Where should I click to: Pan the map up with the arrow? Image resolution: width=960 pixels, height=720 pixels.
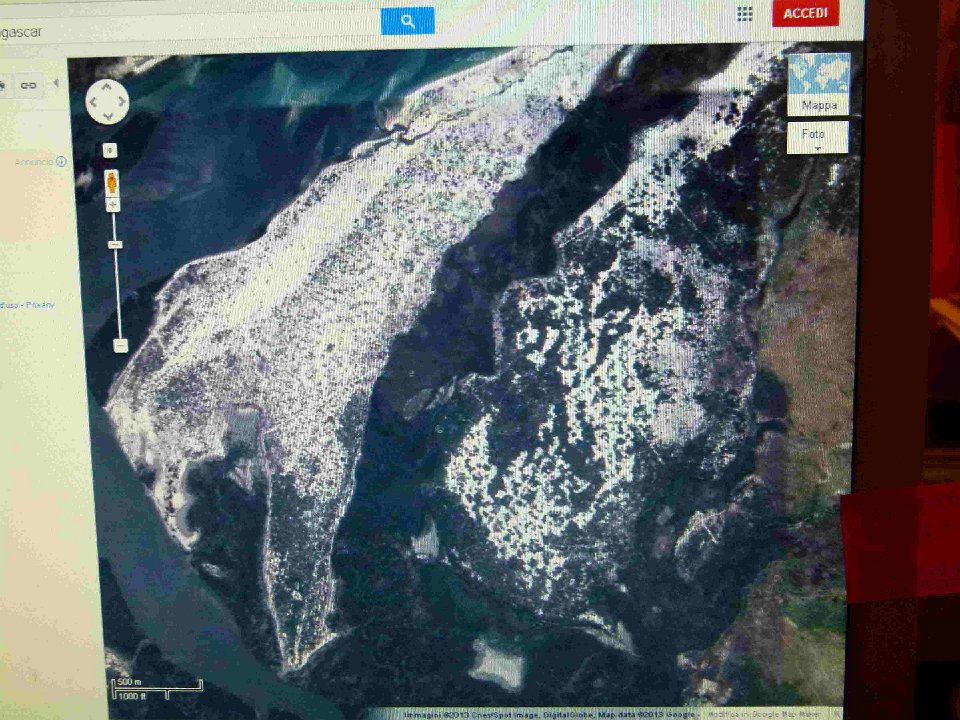(107, 88)
